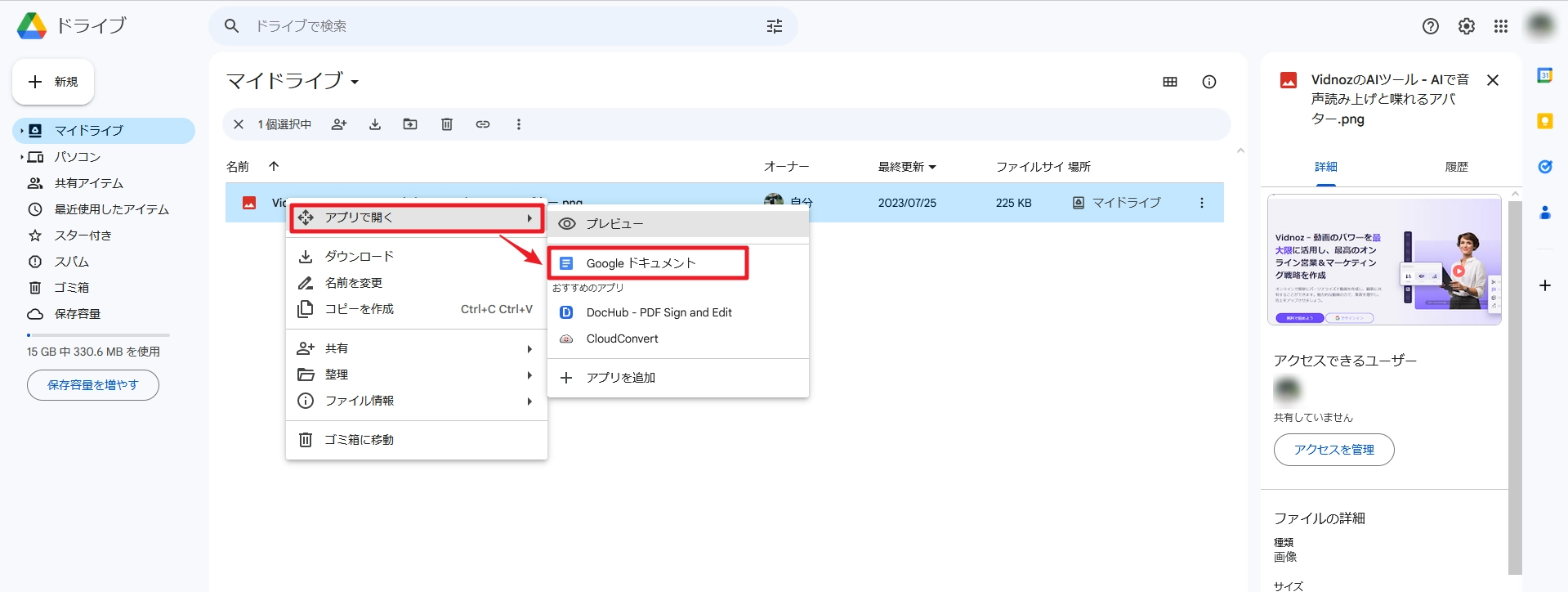This screenshot has height=592, width=1568.
Task: Move selected file to folder icon
Action: 410,124
